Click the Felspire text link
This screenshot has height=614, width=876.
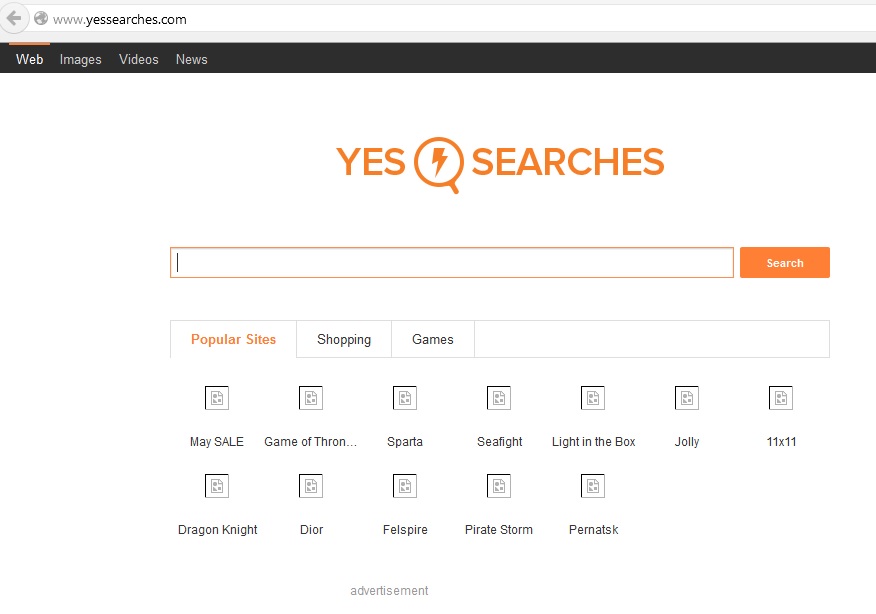[405, 530]
